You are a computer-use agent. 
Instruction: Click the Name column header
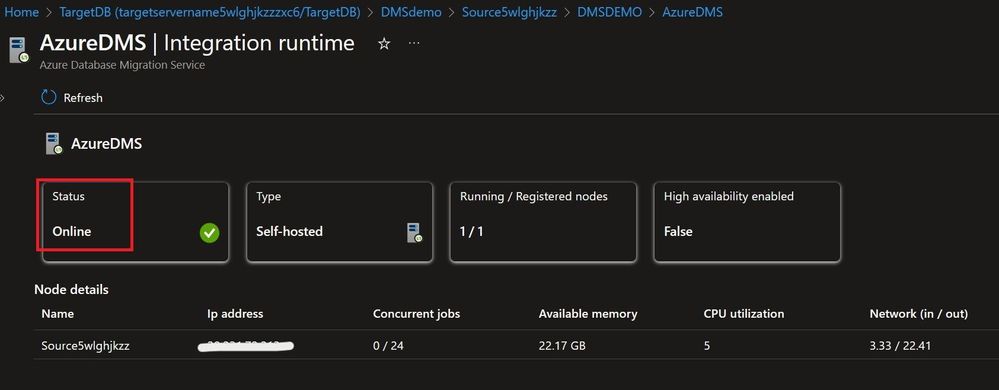click(x=57, y=314)
